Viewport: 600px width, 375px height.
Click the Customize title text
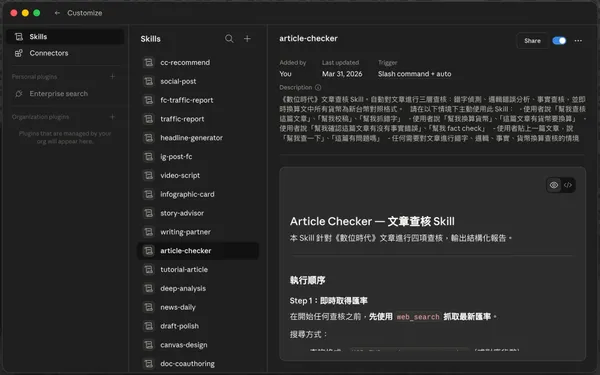[x=85, y=13]
